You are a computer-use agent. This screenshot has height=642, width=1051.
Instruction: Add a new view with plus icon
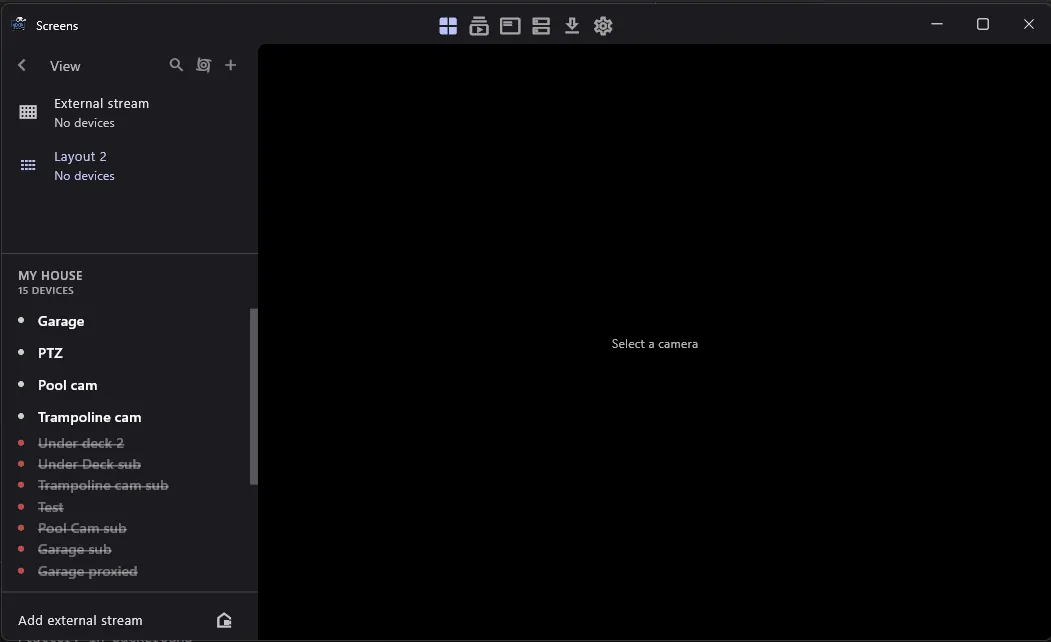pyautogui.click(x=231, y=65)
